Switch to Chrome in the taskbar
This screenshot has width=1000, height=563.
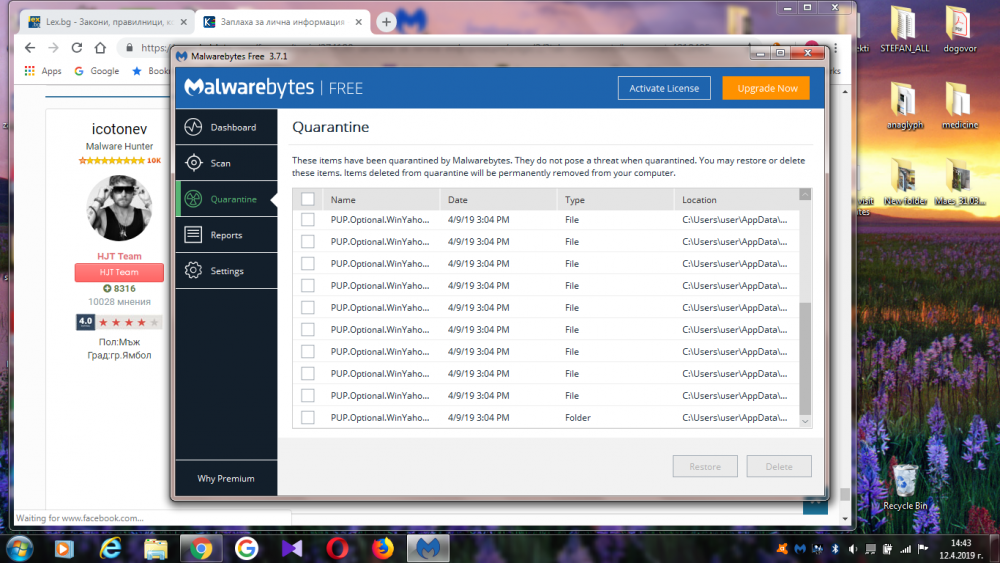pos(201,549)
